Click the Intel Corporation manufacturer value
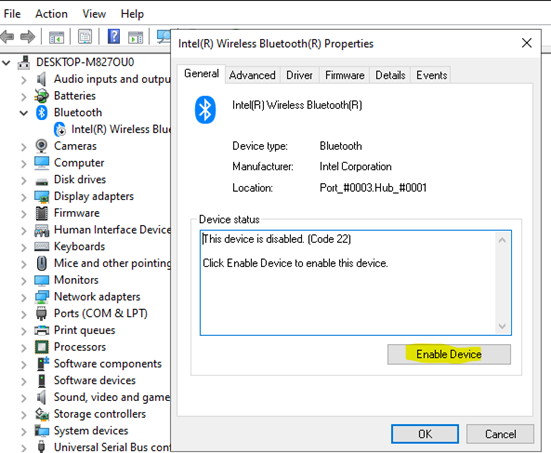 click(355, 166)
